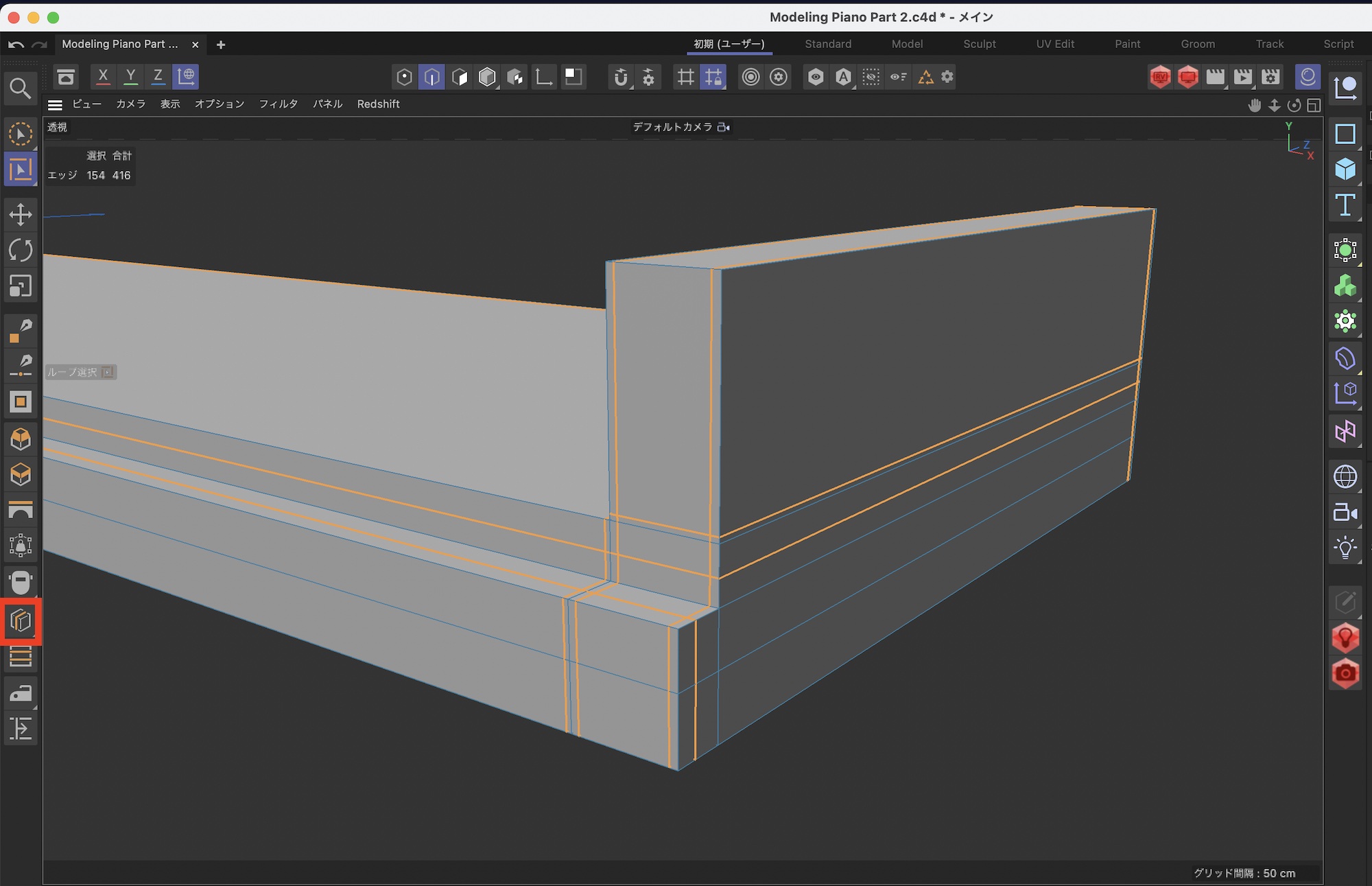Switch to Edges mode
Screen dimensions: 1372x886
[x=431, y=77]
